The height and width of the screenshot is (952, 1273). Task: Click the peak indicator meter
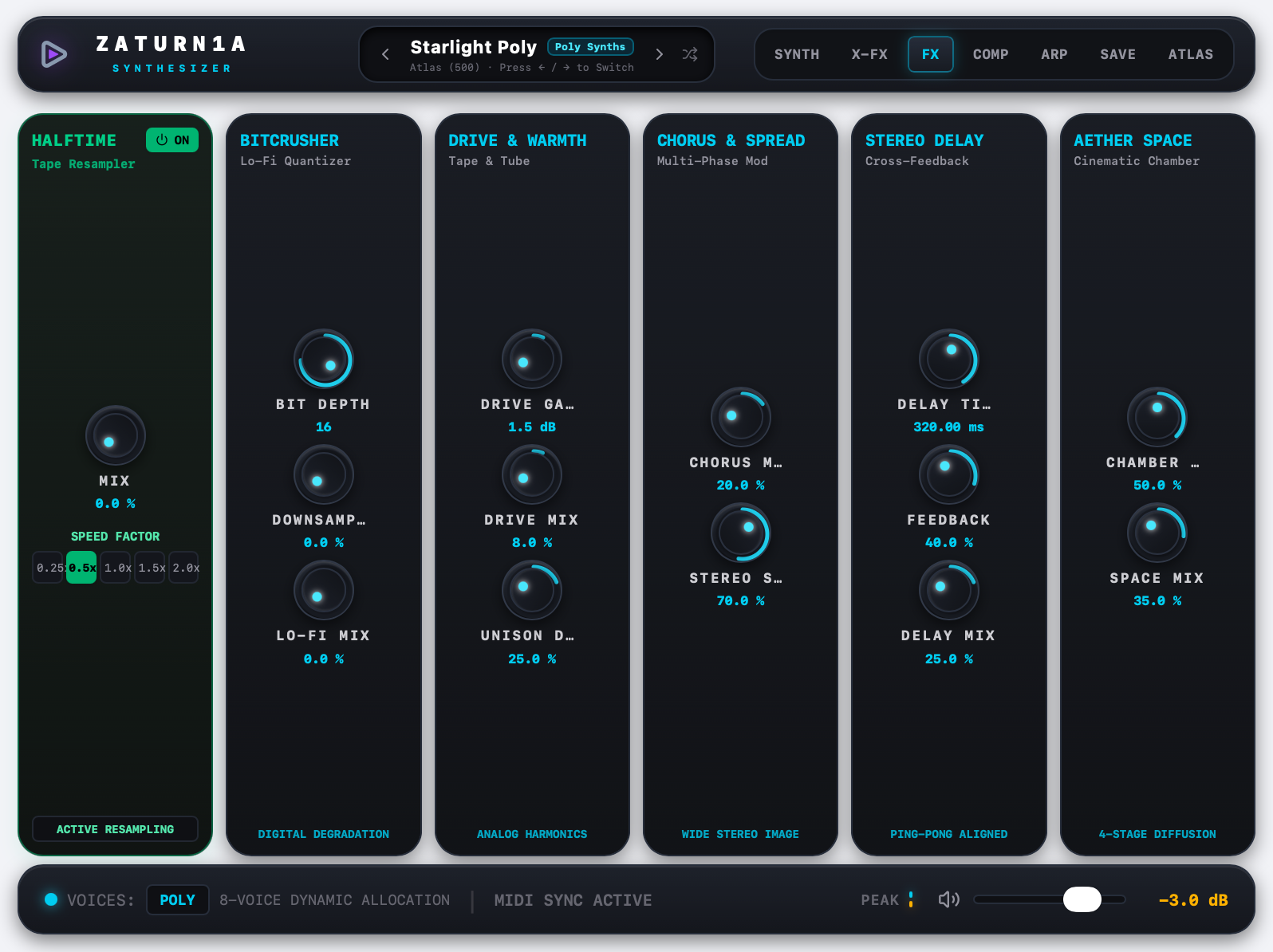tap(911, 899)
